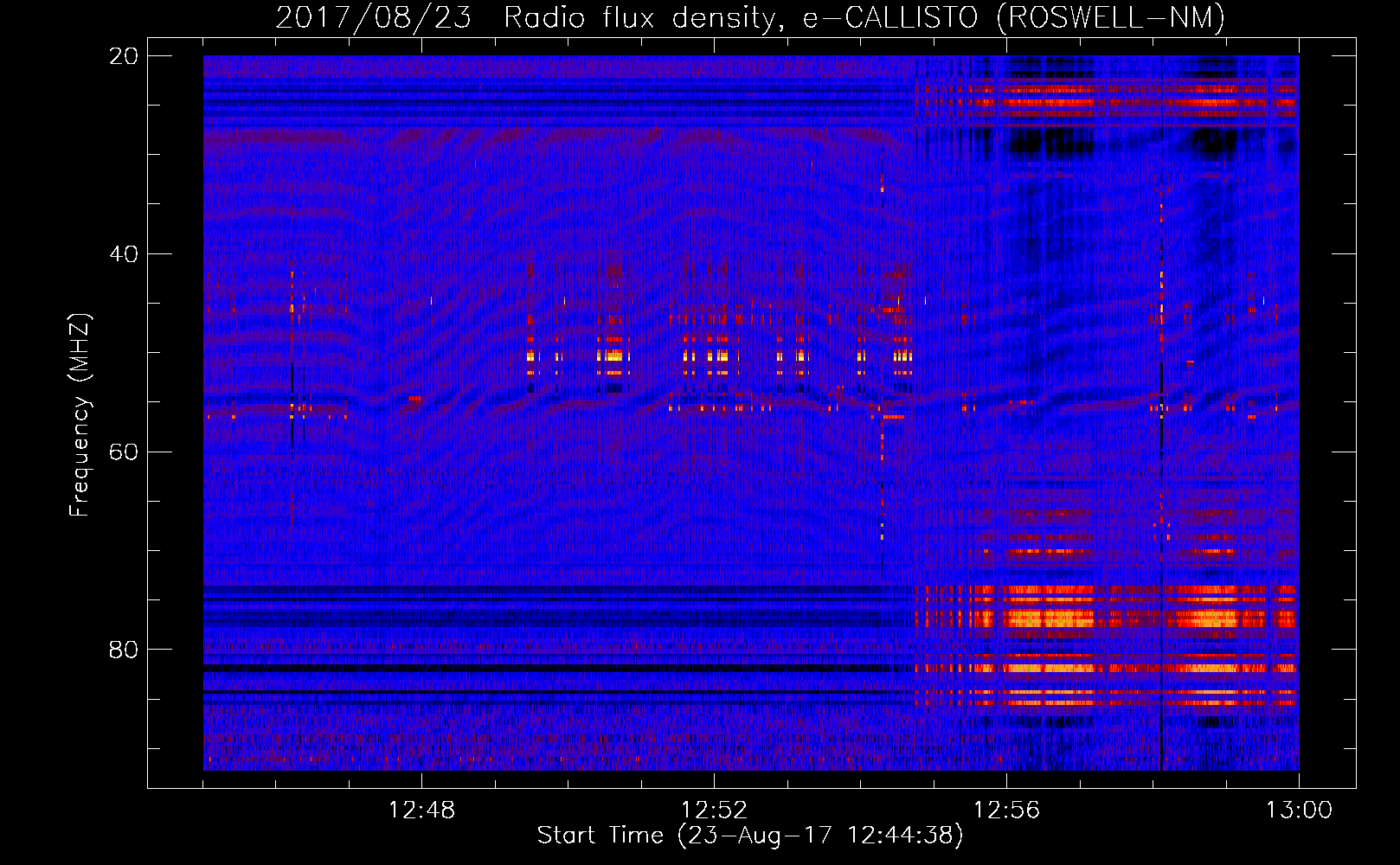Click the 12:52 time tick label
This screenshot has width=1400, height=865.
pos(714,811)
